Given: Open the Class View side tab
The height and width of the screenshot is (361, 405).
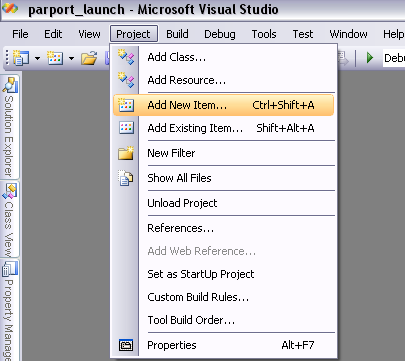Looking at the screenshot, I should point(10,220).
